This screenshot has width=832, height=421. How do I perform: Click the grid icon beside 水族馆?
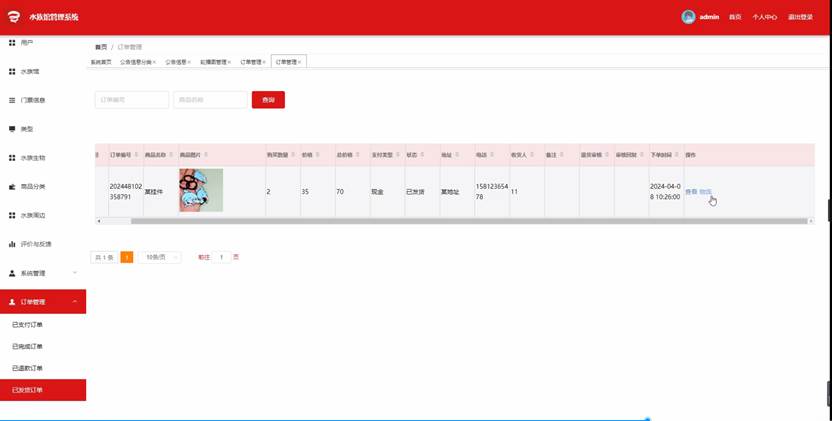[12, 71]
